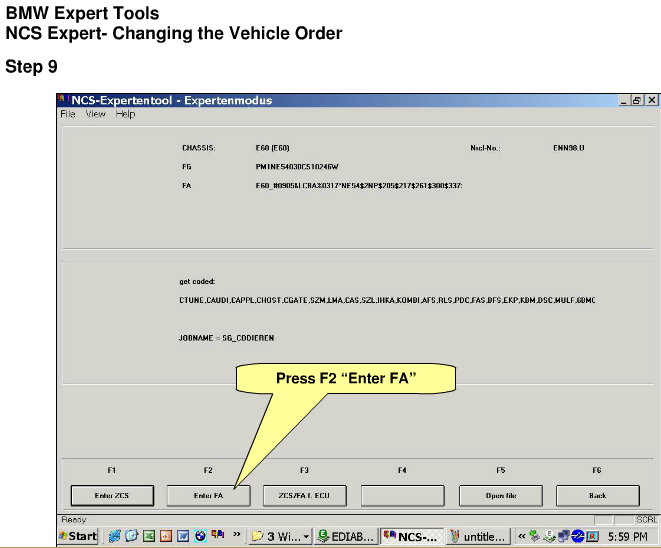Image resolution: width=661 pixels, height=548 pixels.
Task: Click the green safely-remove-hardware tray icon
Action: click(535, 536)
